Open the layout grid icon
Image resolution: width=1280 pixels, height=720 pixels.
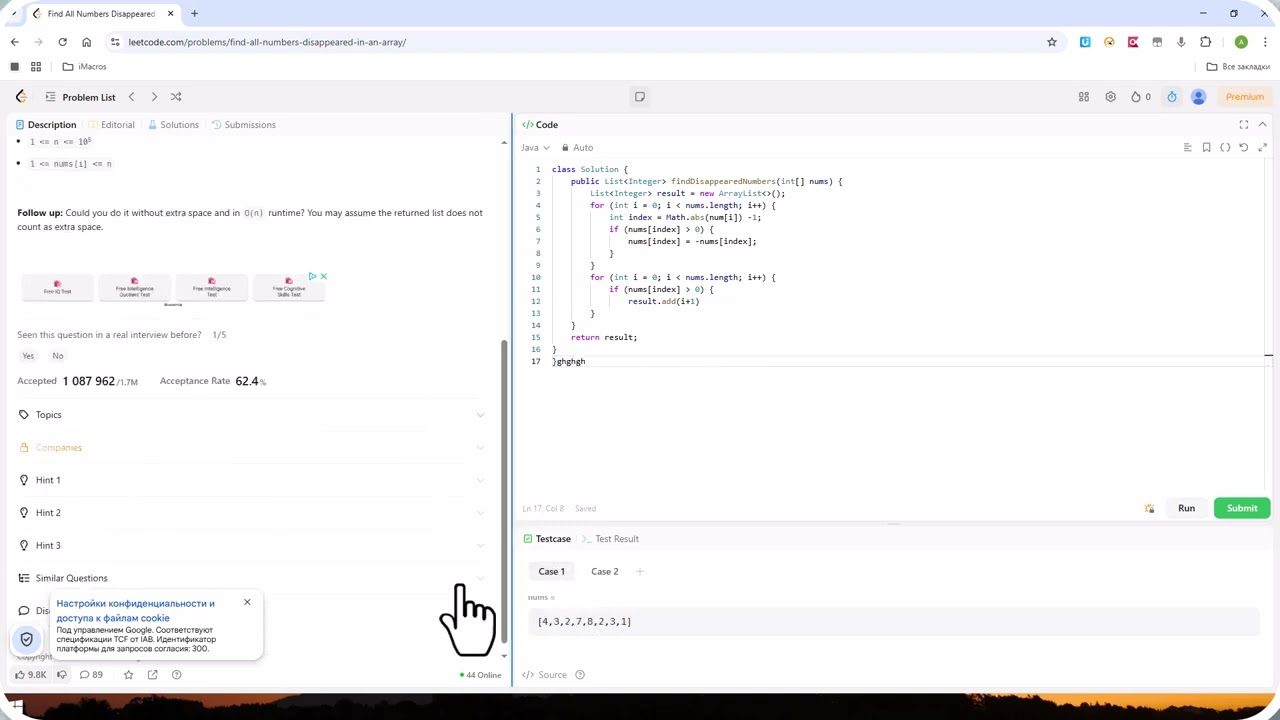click(1083, 97)
